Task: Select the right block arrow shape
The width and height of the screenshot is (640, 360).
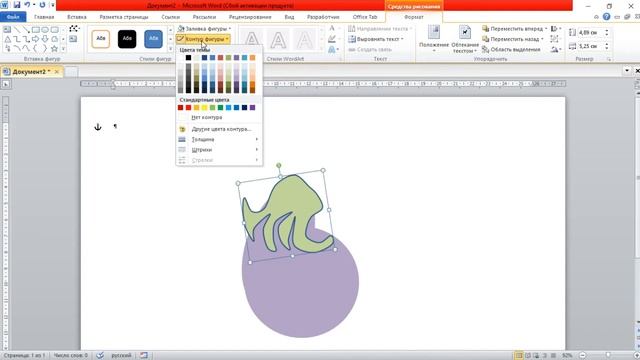Action: [x=36, y=39]
